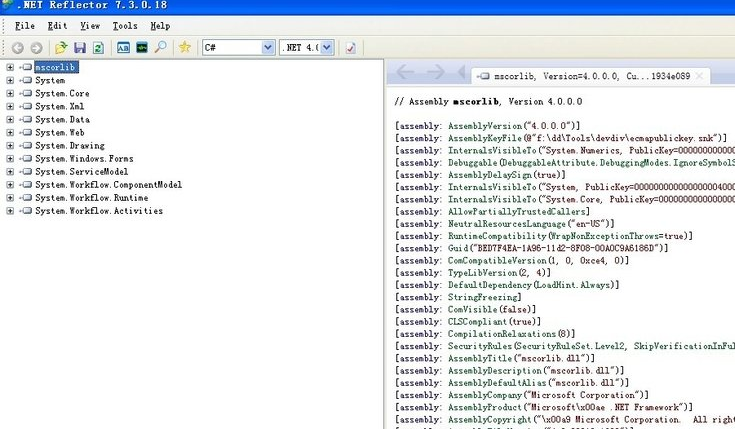The height and width of the screenshot is (429, 735).
Task: Expand the mscorlib assembly node
Action: tap(10, 67)
